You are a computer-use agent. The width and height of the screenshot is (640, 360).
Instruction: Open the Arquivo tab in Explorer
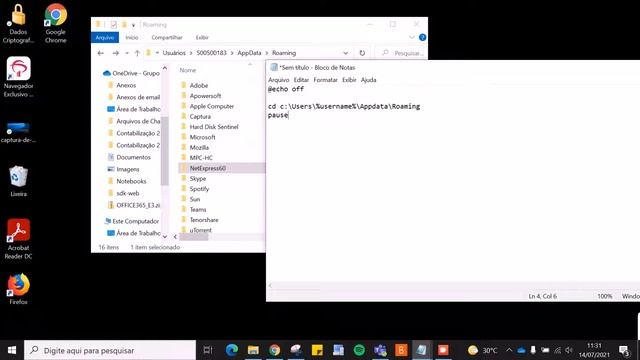click(x=105, y=37)
